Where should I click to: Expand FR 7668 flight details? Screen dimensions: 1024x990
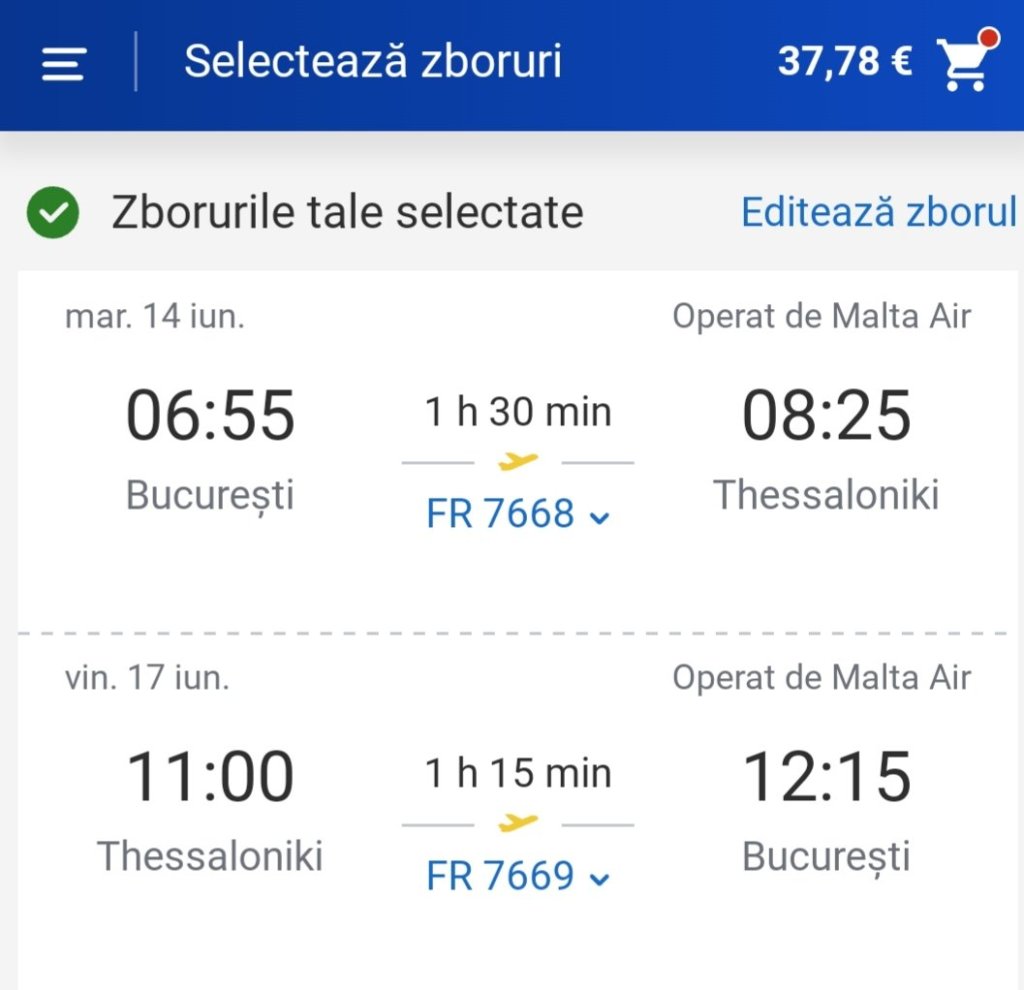517,515
